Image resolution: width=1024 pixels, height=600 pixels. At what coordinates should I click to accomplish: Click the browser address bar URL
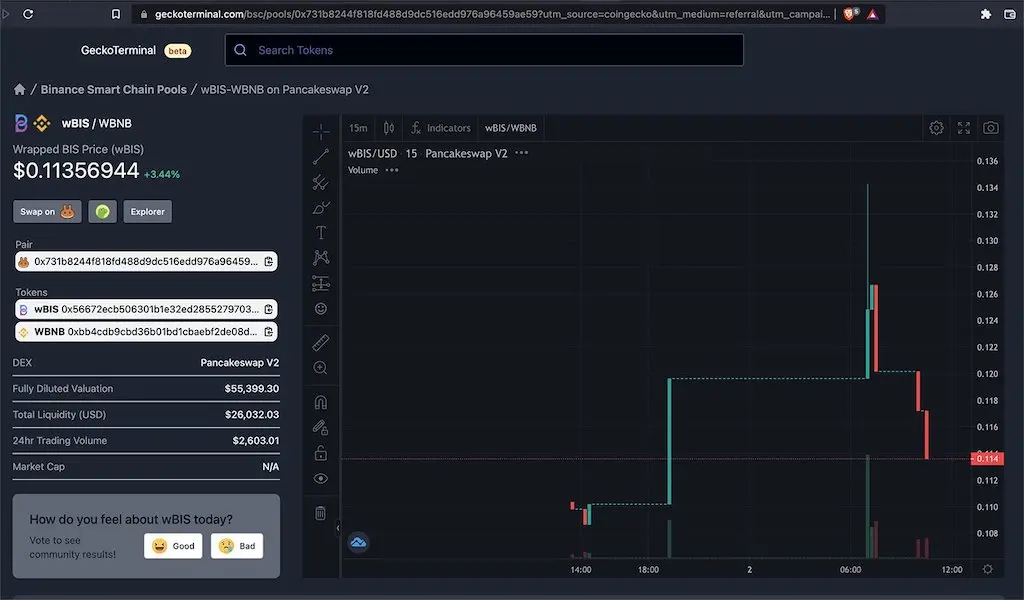coord(492,14)
